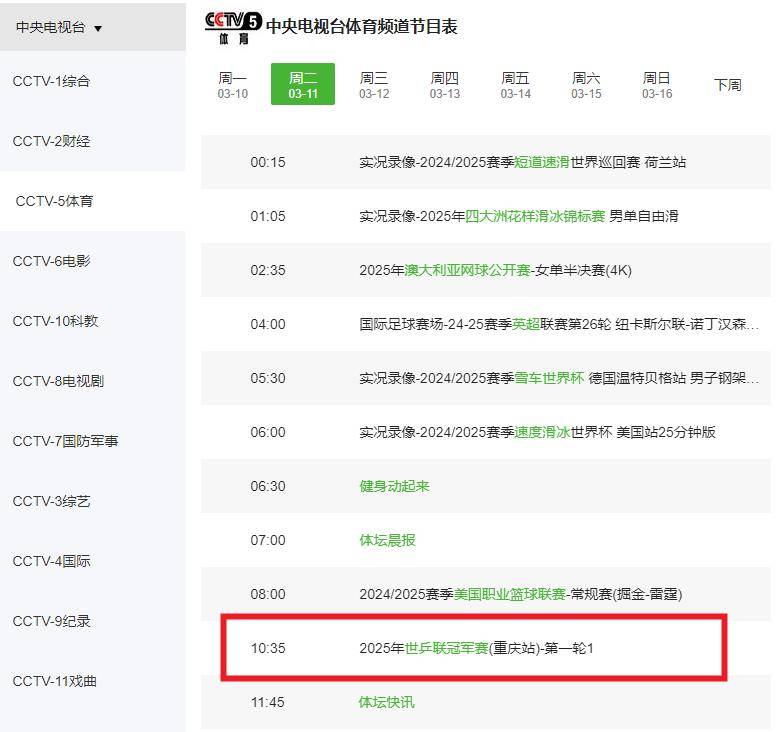The image size is (782, 732).
Task: Open the 雪车世界杯 link
Action: (x=549, y=378)
